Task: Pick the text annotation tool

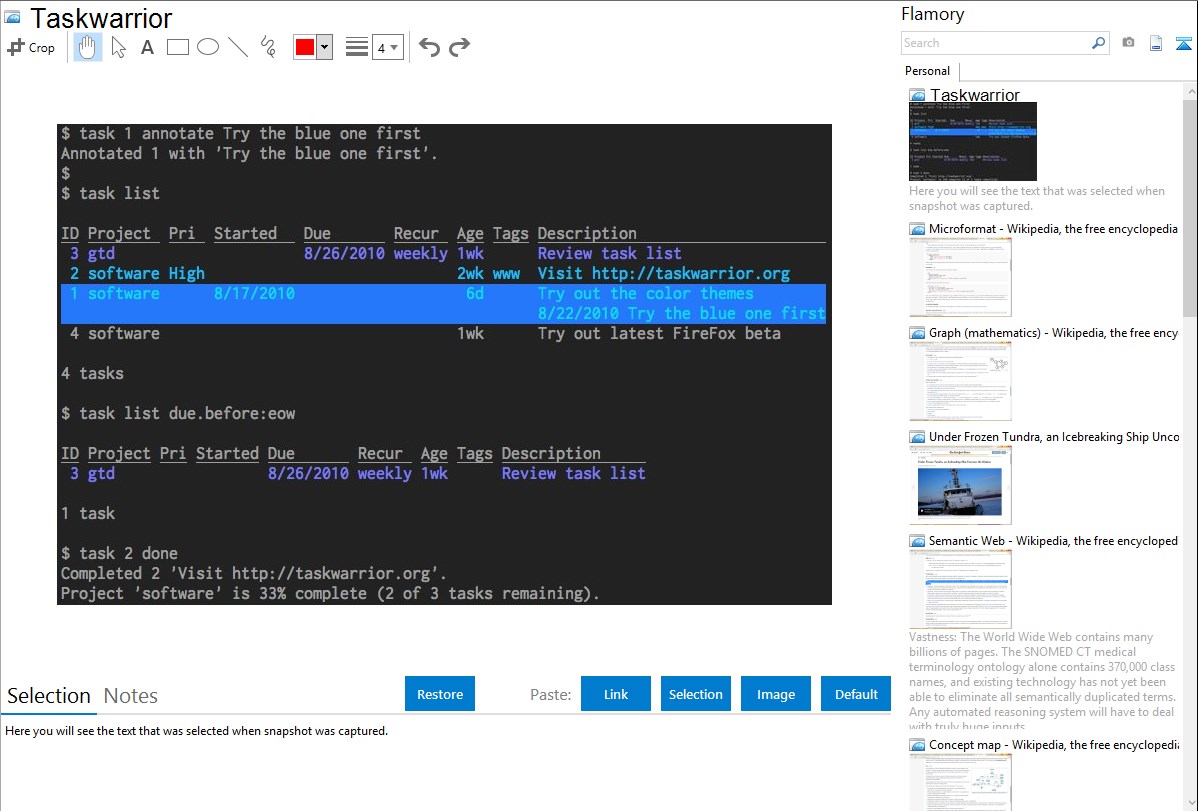Action: (x=147, y=47)
